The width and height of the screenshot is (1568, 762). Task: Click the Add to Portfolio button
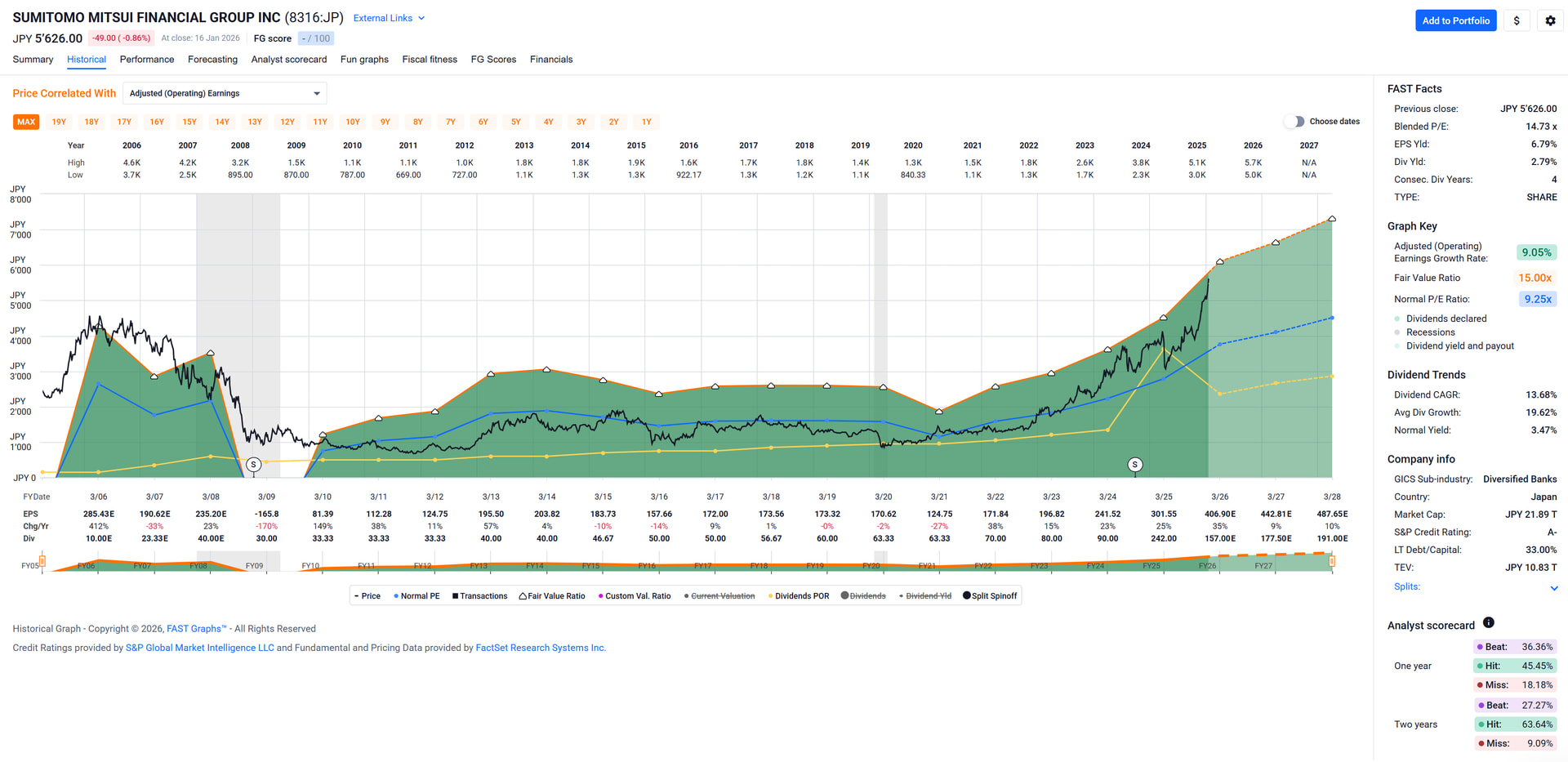click(x=1455, y=21)
